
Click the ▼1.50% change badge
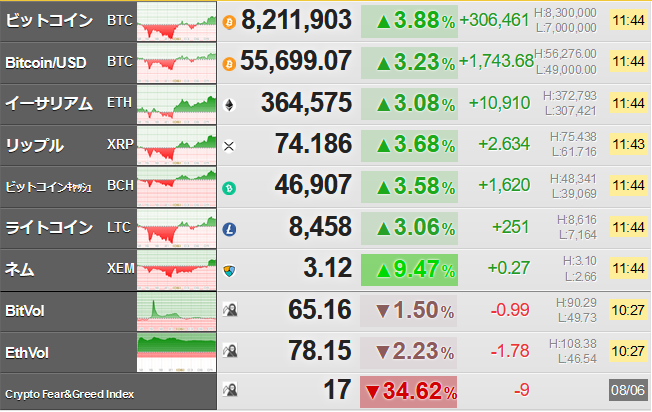click(x=408, y=311)
